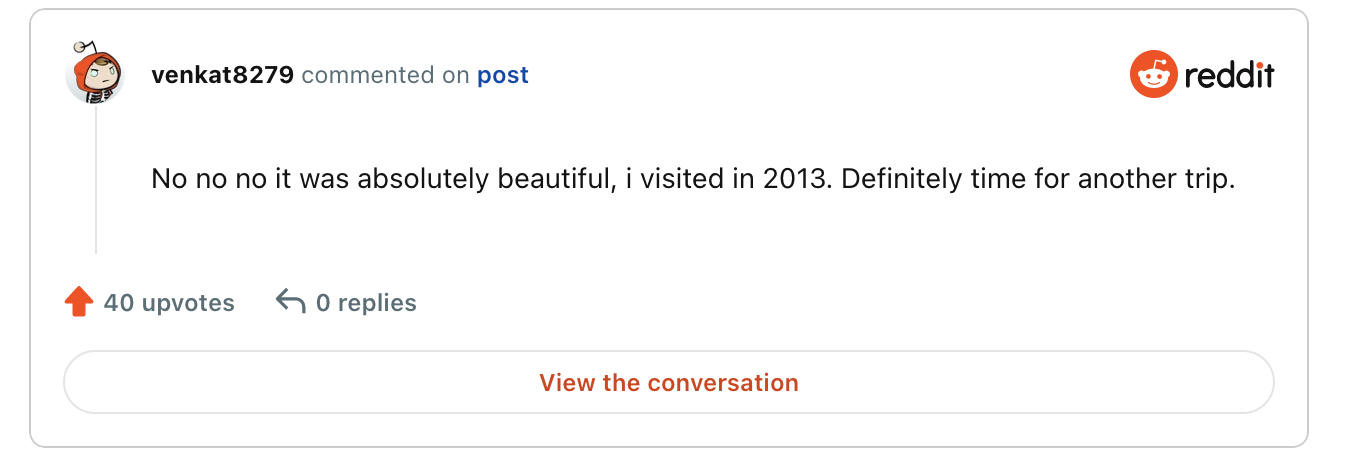1352x468 pixels.
Task: Click the View the conversation button
Action: coord(669,382)
